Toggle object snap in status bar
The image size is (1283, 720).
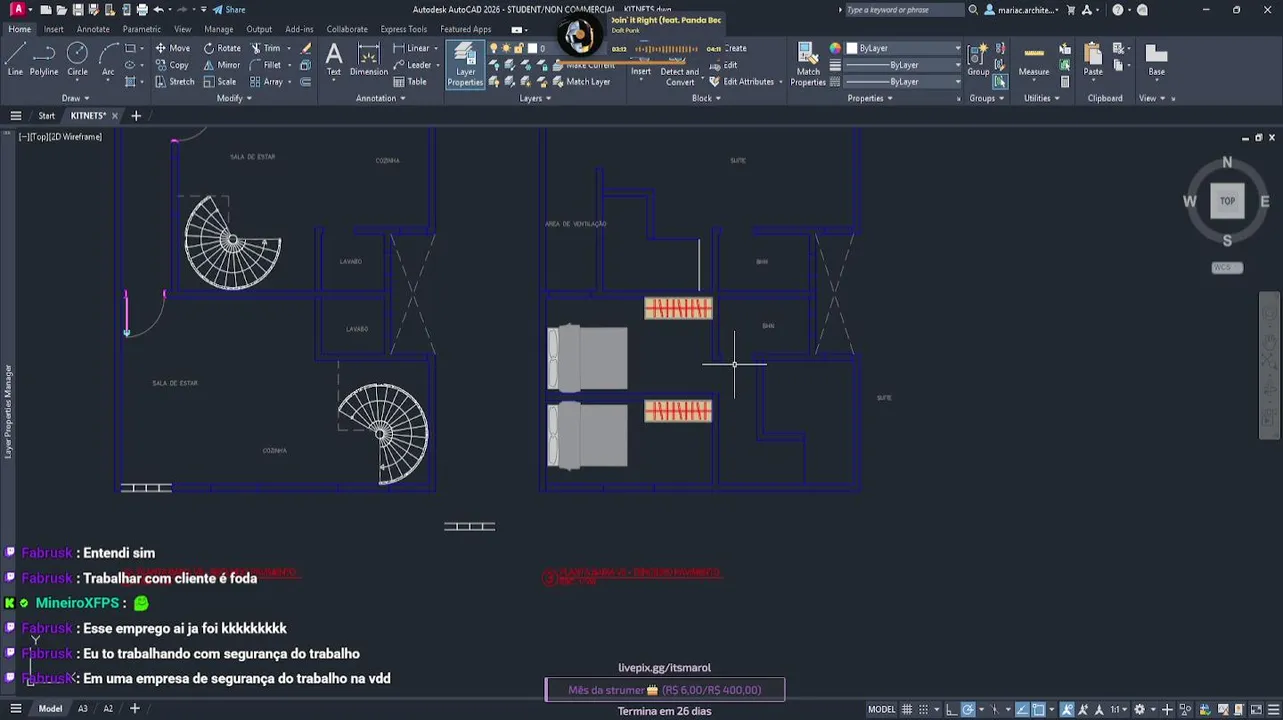click(x=1039, y=709)
